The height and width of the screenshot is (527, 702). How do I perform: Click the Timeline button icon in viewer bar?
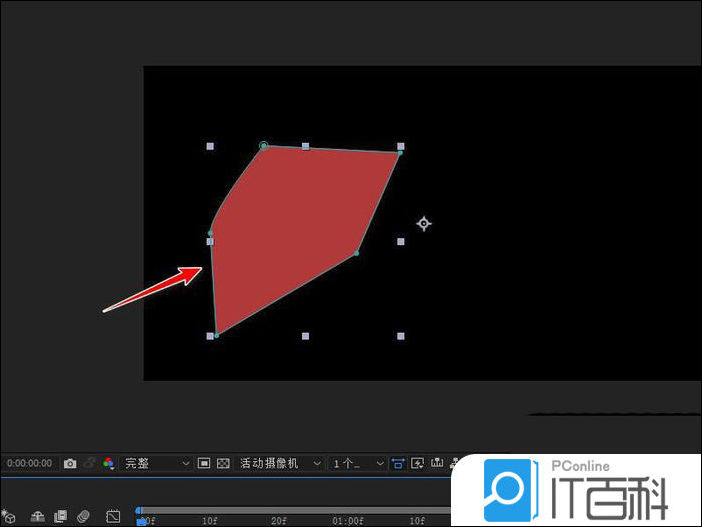437,463
